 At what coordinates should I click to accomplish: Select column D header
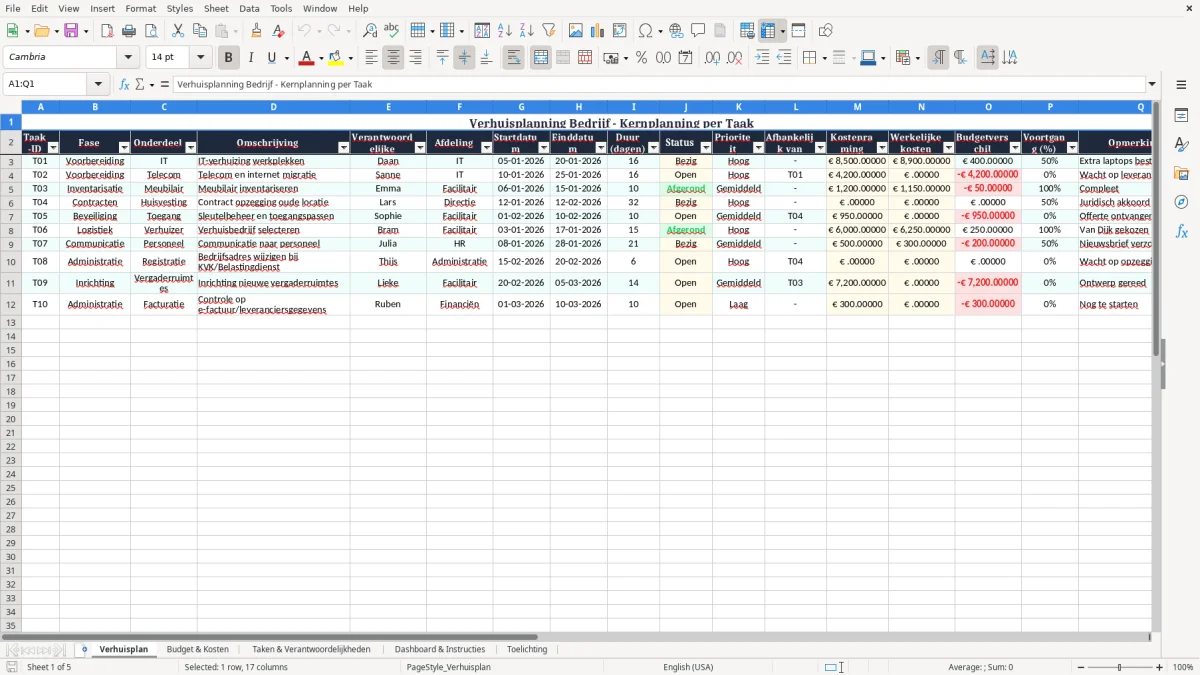(273, 106)
